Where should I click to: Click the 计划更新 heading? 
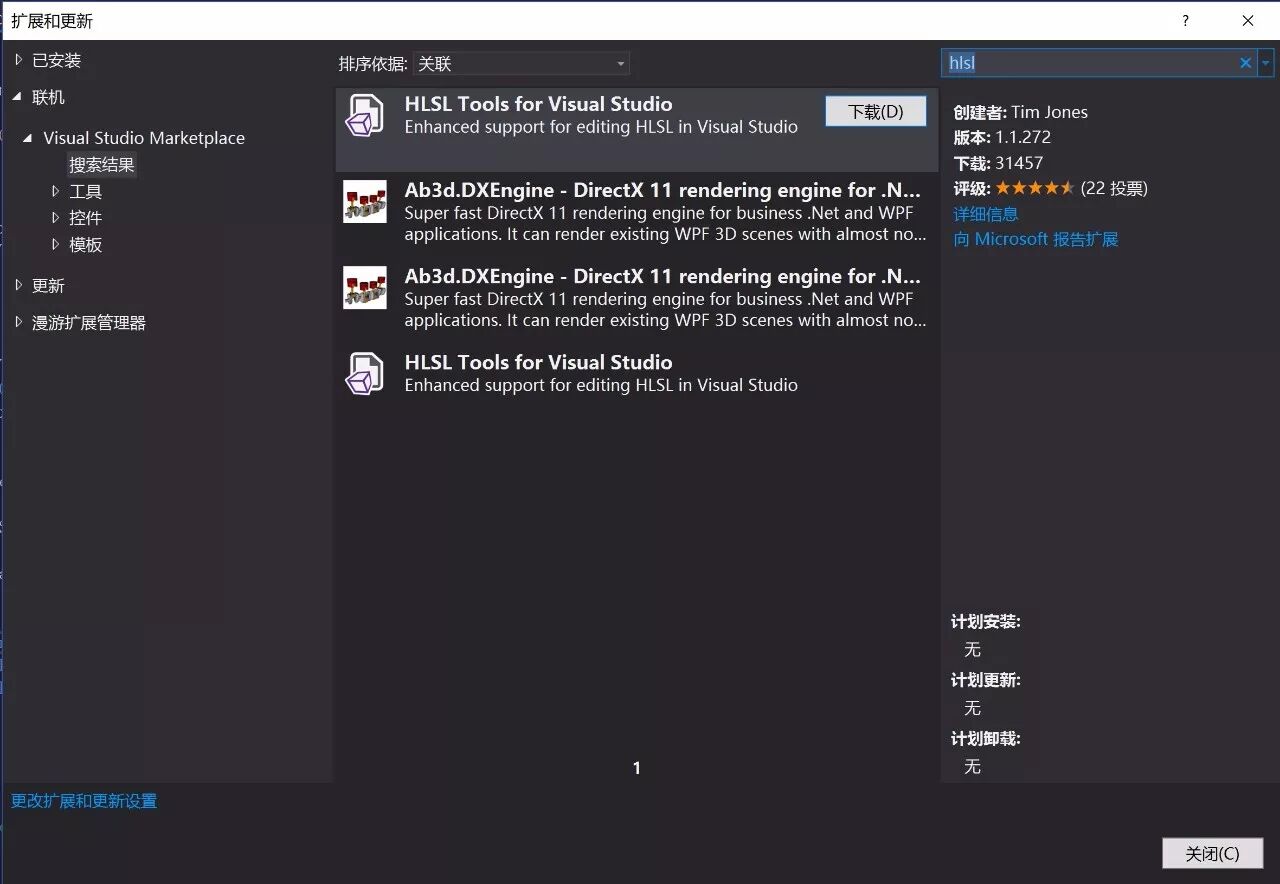point(985,680)
